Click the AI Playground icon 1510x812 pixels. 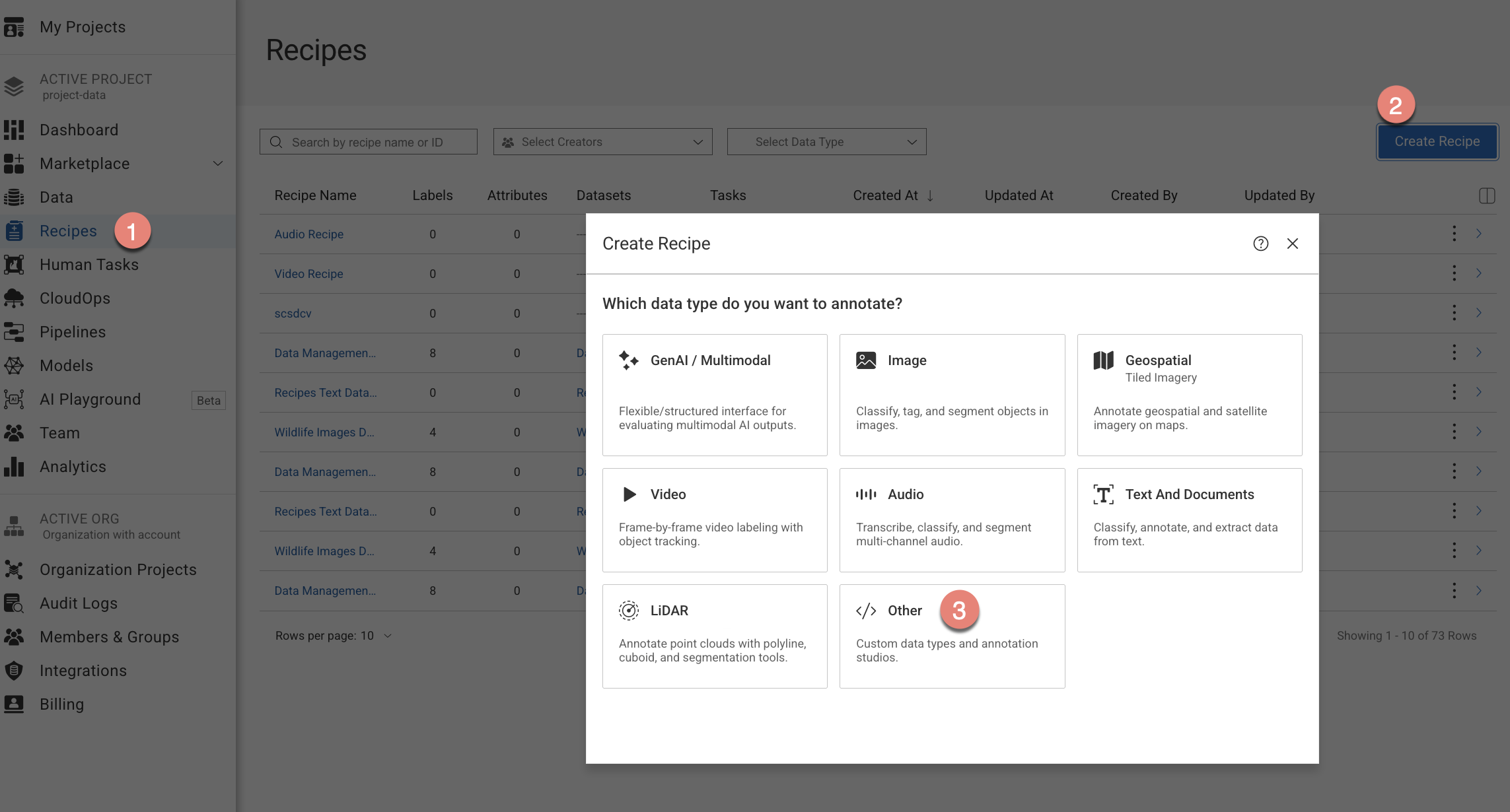tap(14, 399)
